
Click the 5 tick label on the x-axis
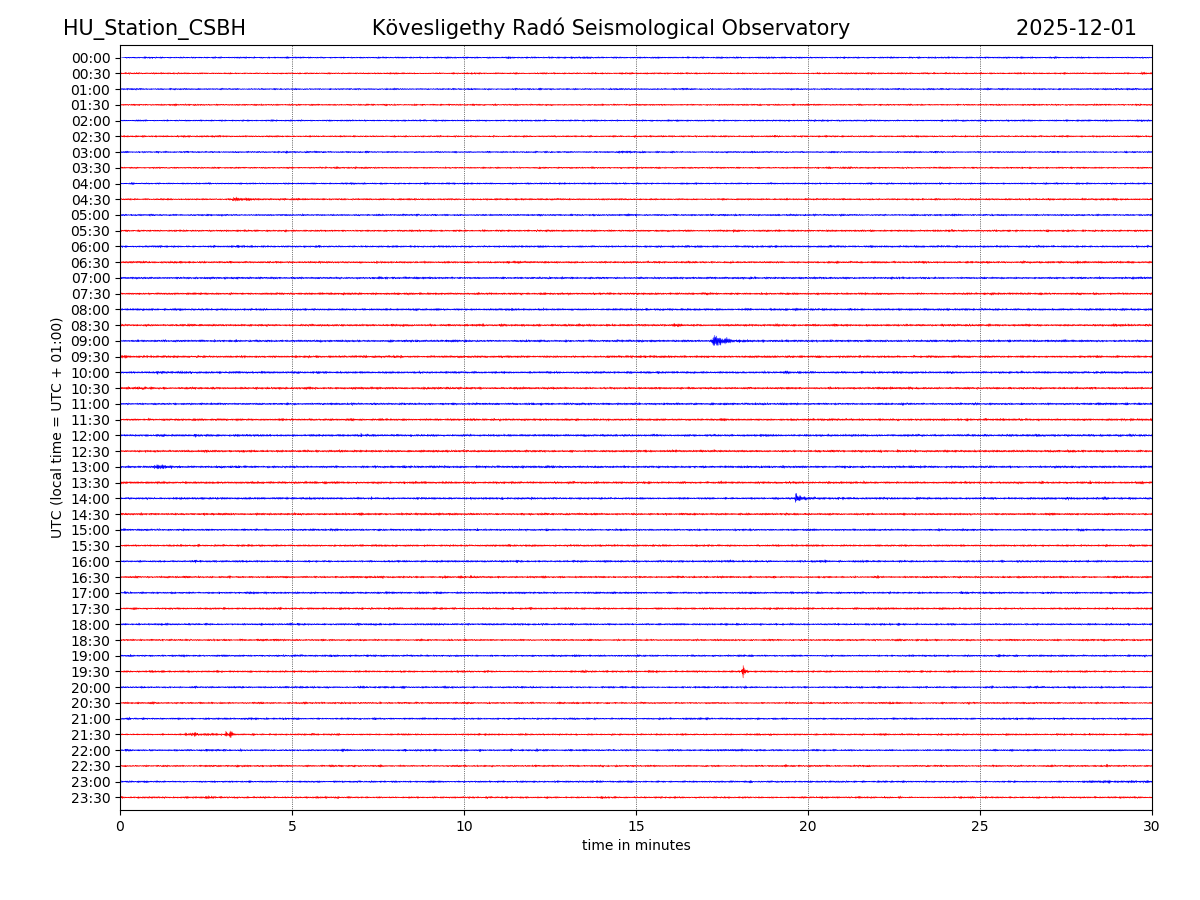pyautogui.click(x=292, y=826)
